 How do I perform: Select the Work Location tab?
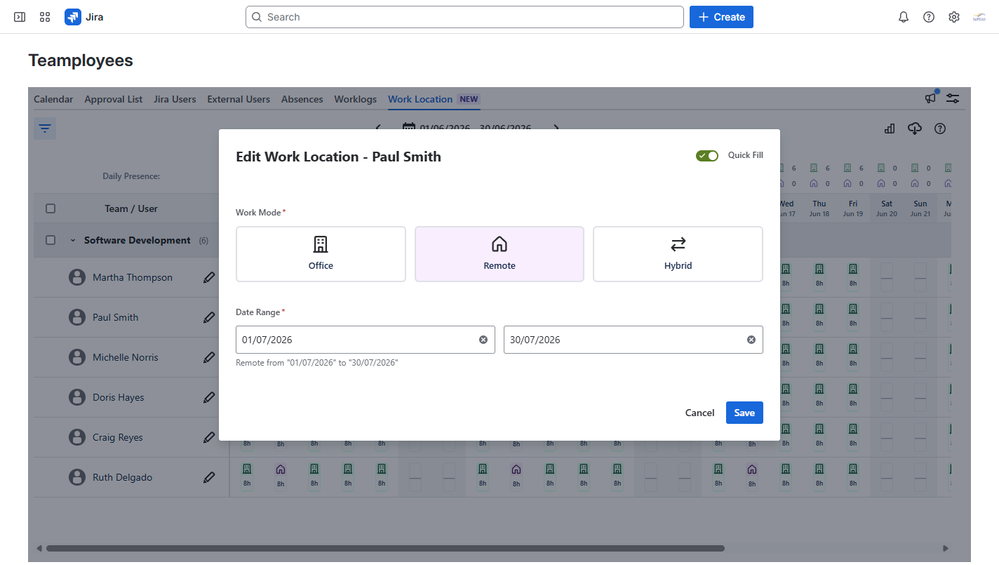coord(433,99)
